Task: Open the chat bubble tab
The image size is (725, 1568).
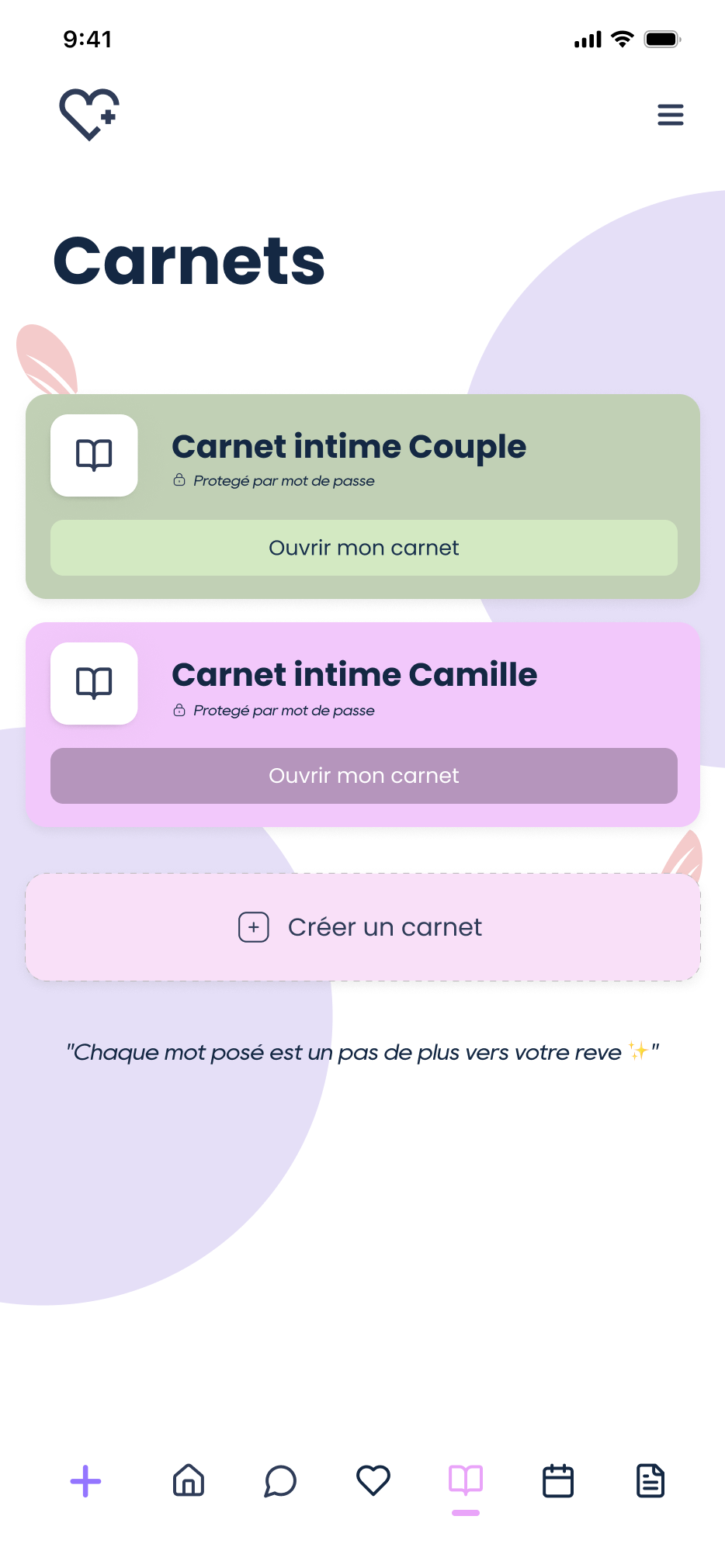Action: click(x=280, y=1480)
